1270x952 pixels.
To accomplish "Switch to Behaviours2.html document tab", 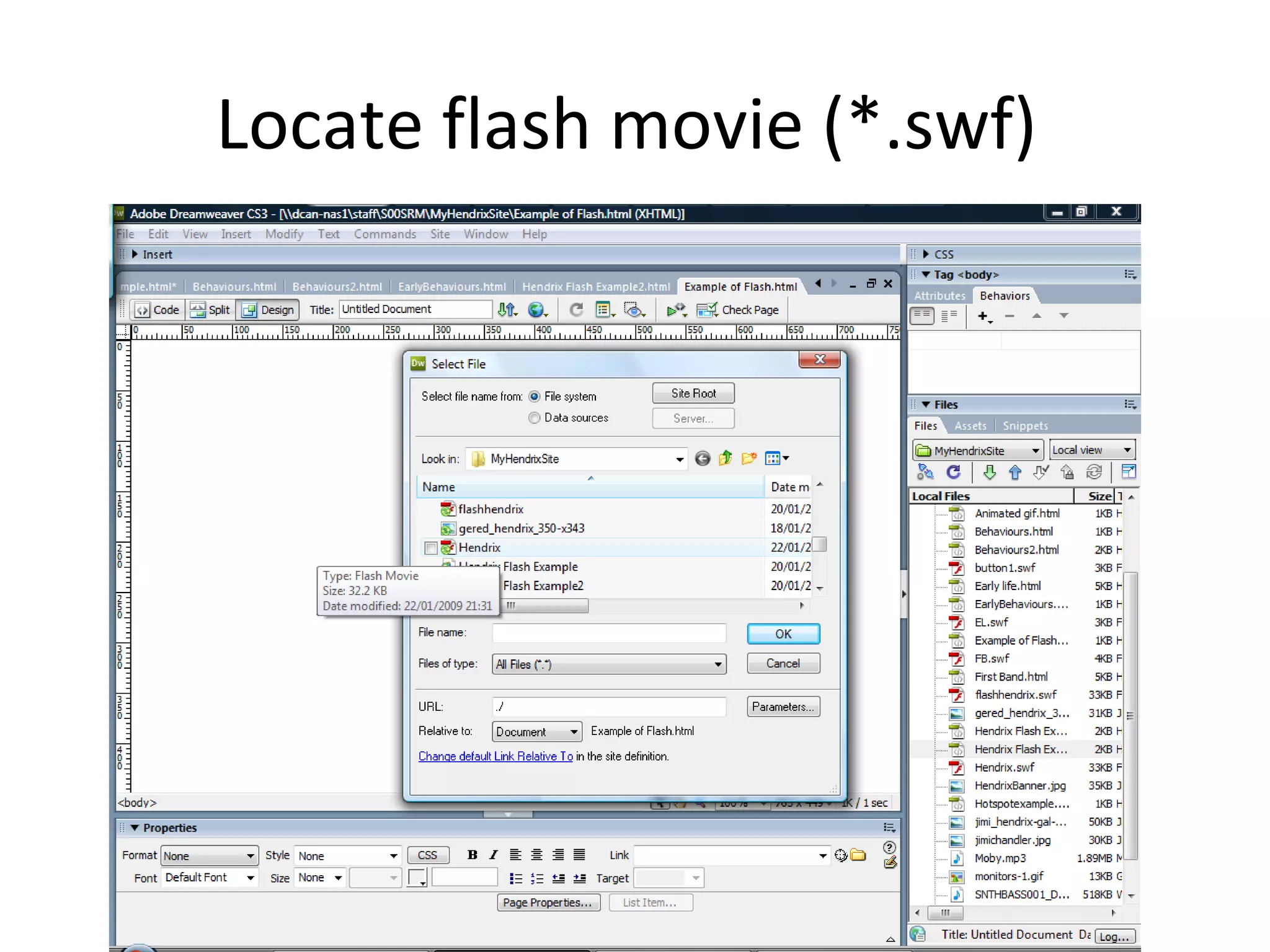I will coord(337,286).
